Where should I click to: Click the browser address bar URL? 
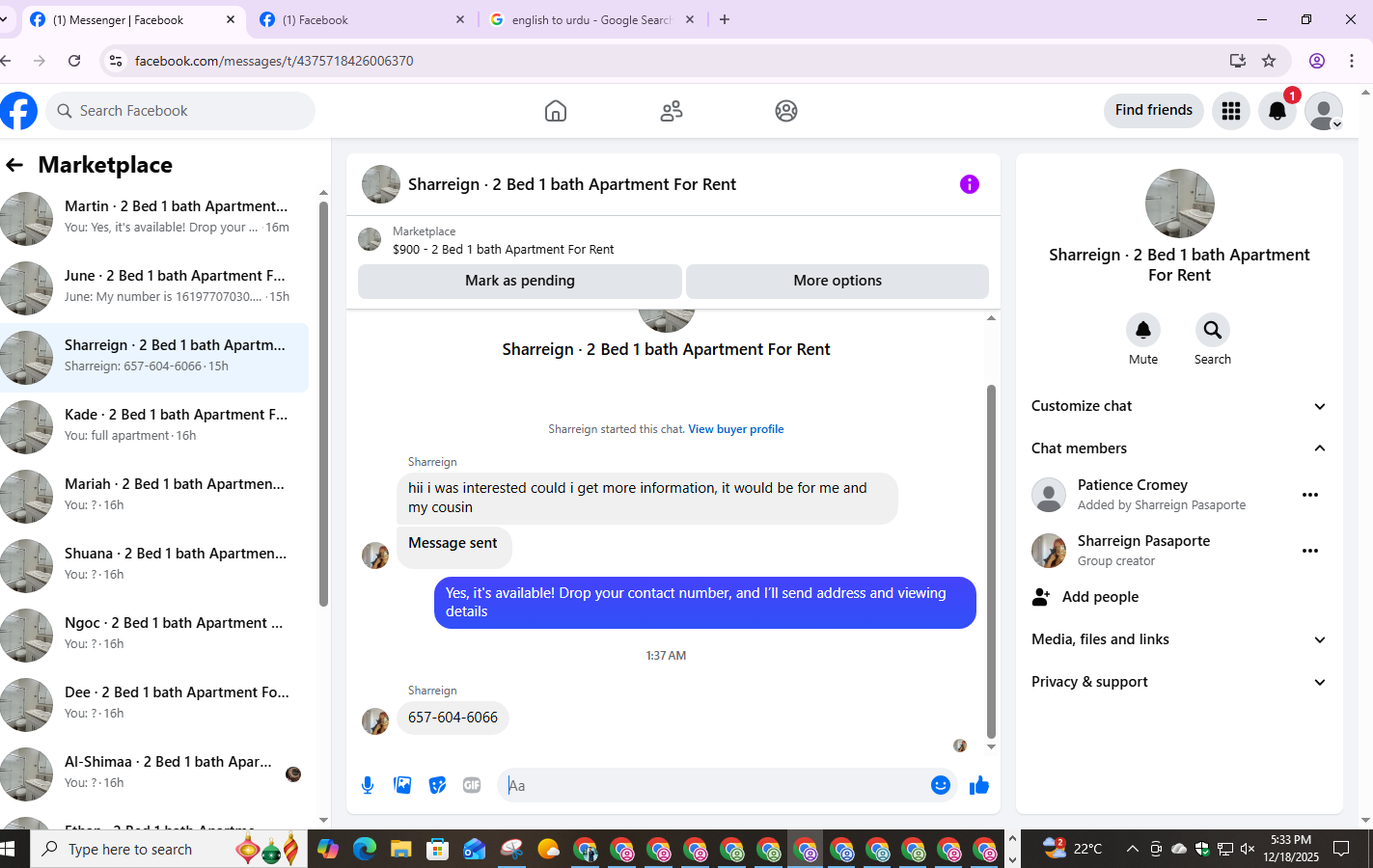coord(274,61)
